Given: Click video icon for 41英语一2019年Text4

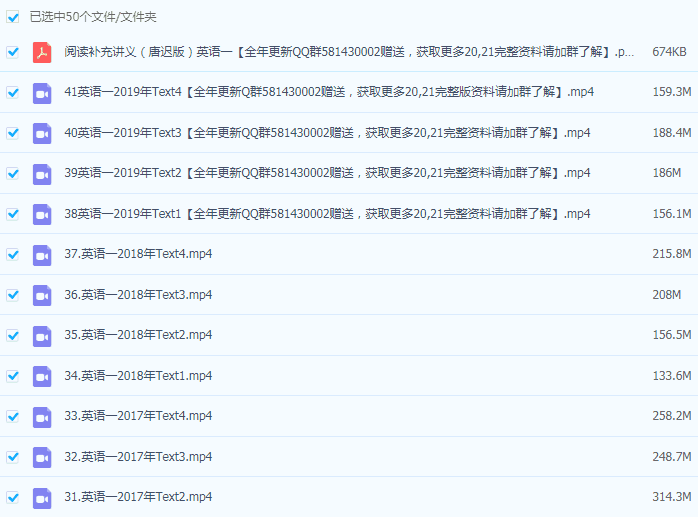Looking at the screenshot, I should click(x=41, y=93).
